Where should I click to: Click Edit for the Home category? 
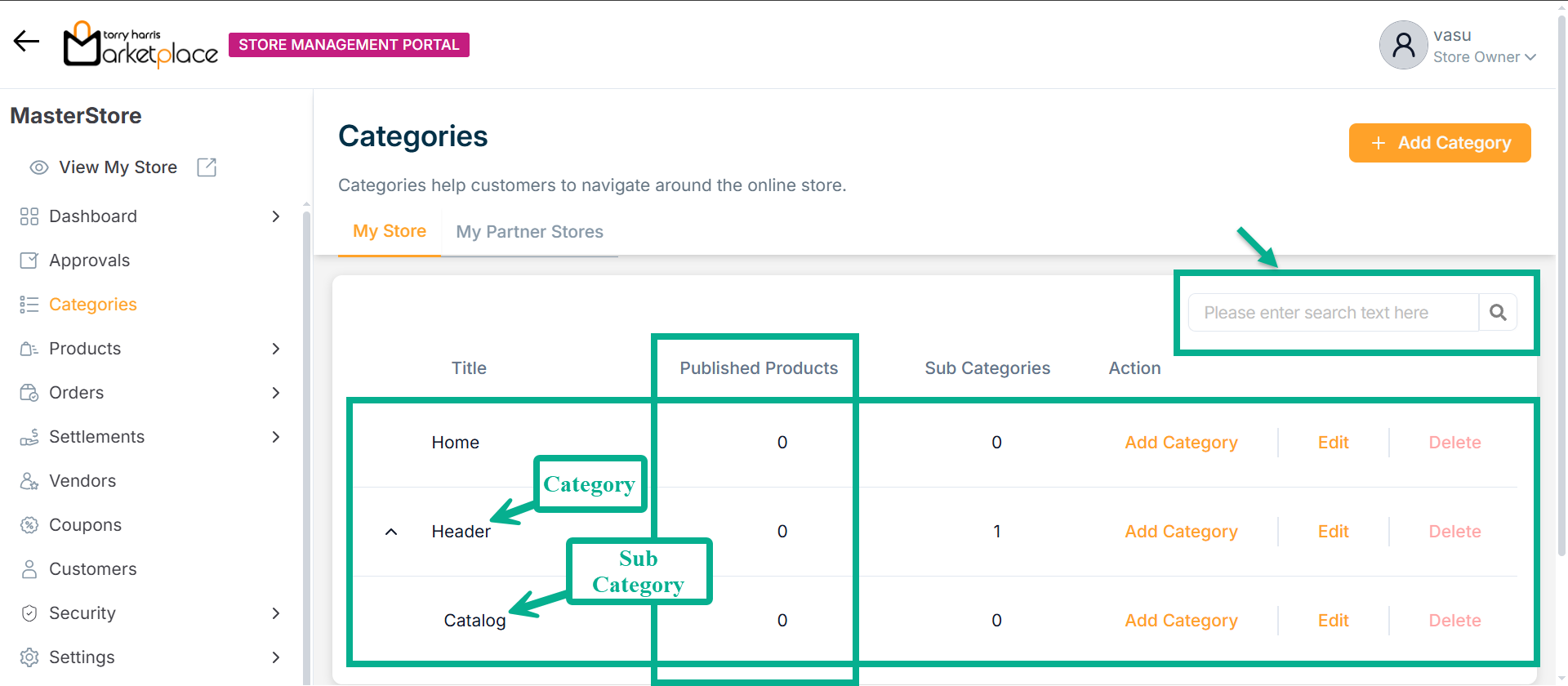tap(1333, 443)
